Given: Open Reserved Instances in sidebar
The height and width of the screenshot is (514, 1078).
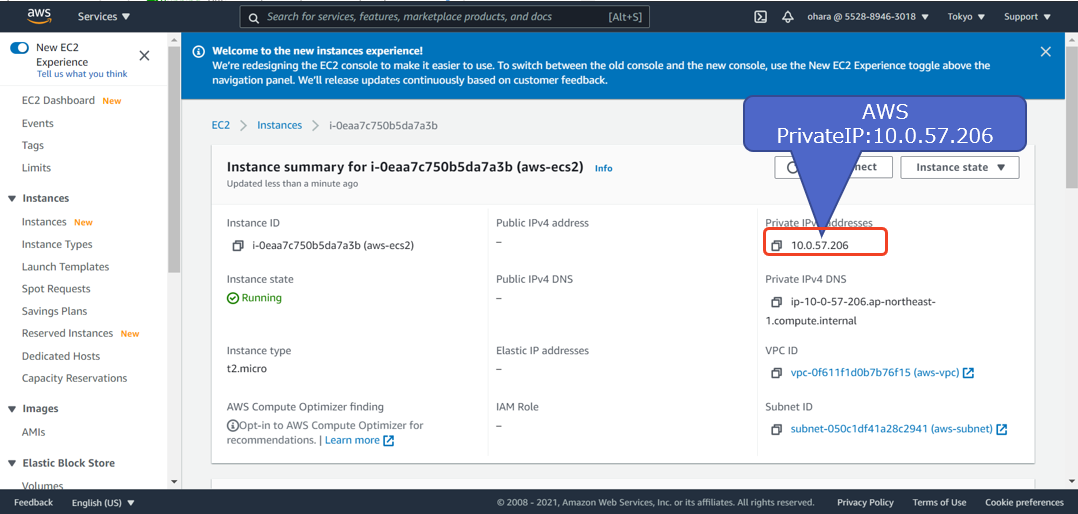Looking at the screenshot, I should 67,333.
